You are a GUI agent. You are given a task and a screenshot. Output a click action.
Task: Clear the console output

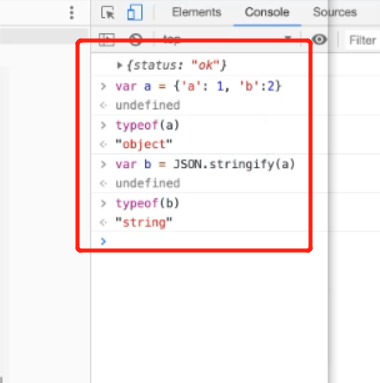pyautogui.click(x=136, y=40)
